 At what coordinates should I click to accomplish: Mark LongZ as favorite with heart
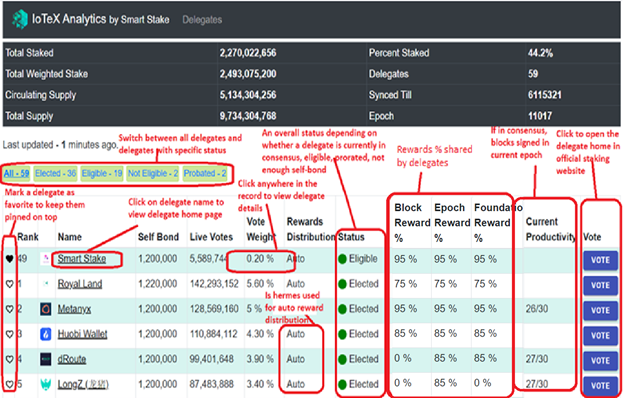(9, 384)
